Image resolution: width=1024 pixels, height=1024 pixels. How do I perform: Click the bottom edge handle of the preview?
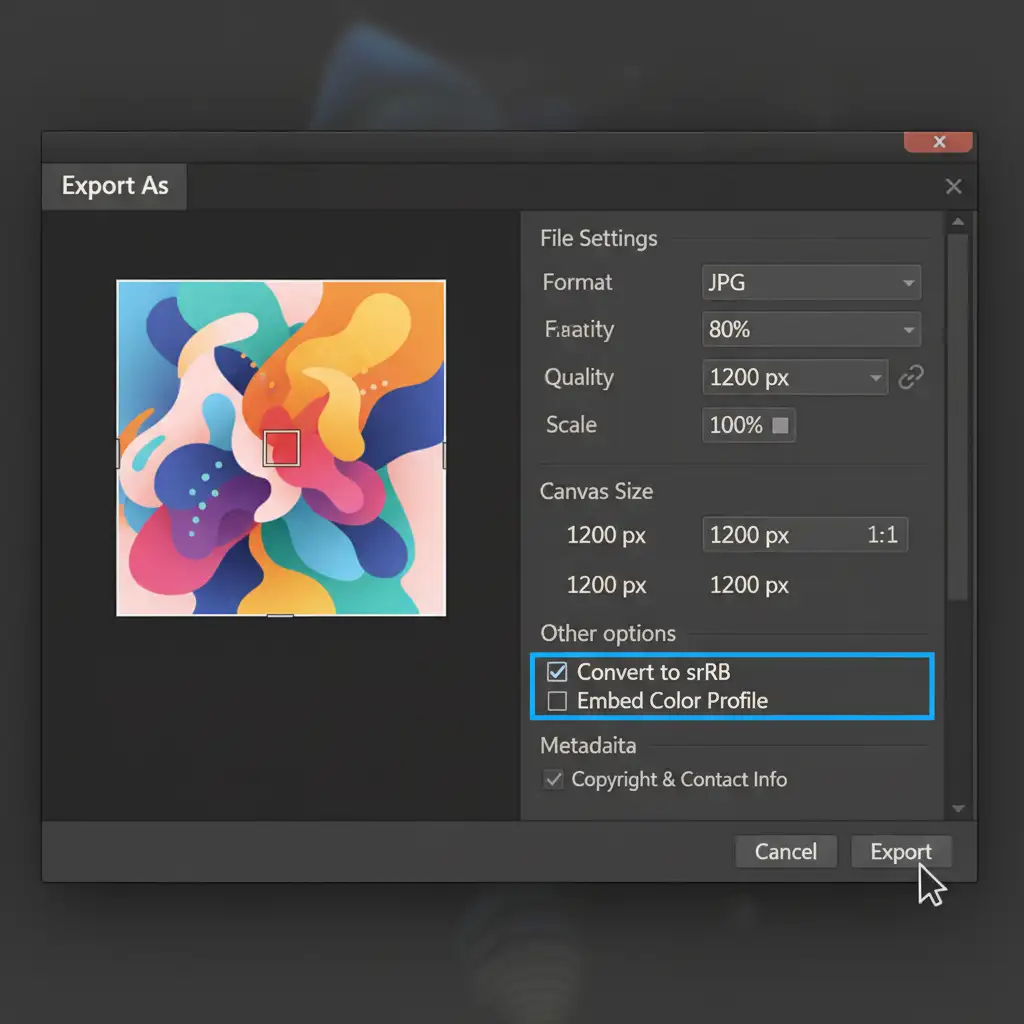tap(281, 616)
